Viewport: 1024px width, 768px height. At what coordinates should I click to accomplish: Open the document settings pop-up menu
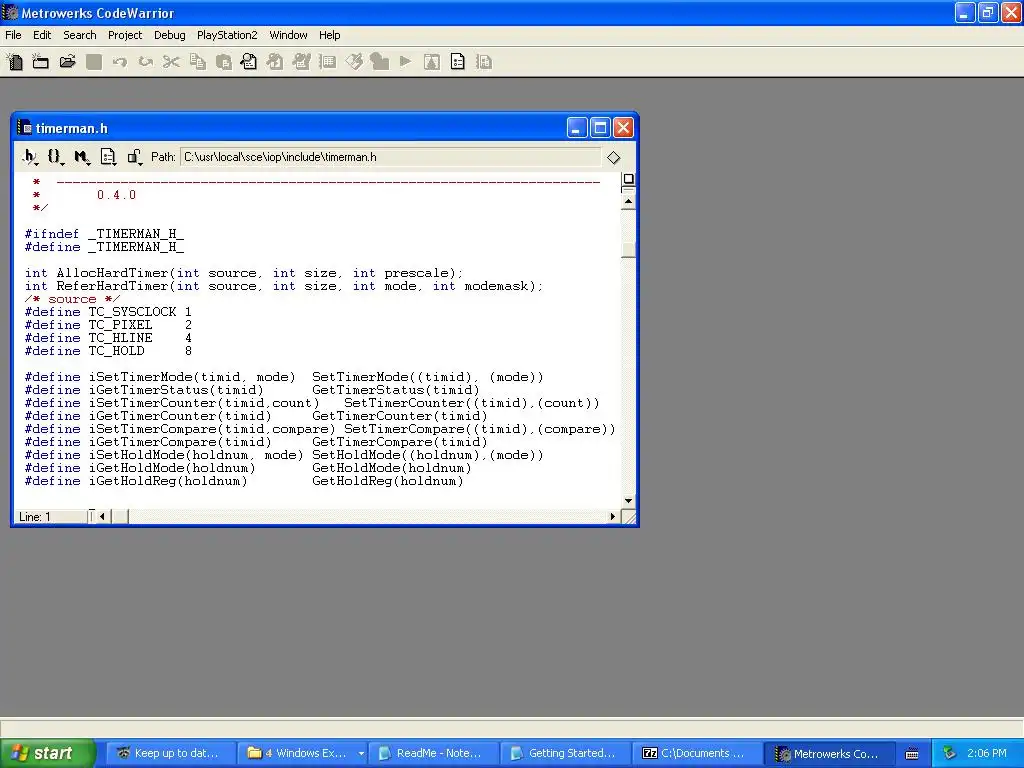coord(108,157)
